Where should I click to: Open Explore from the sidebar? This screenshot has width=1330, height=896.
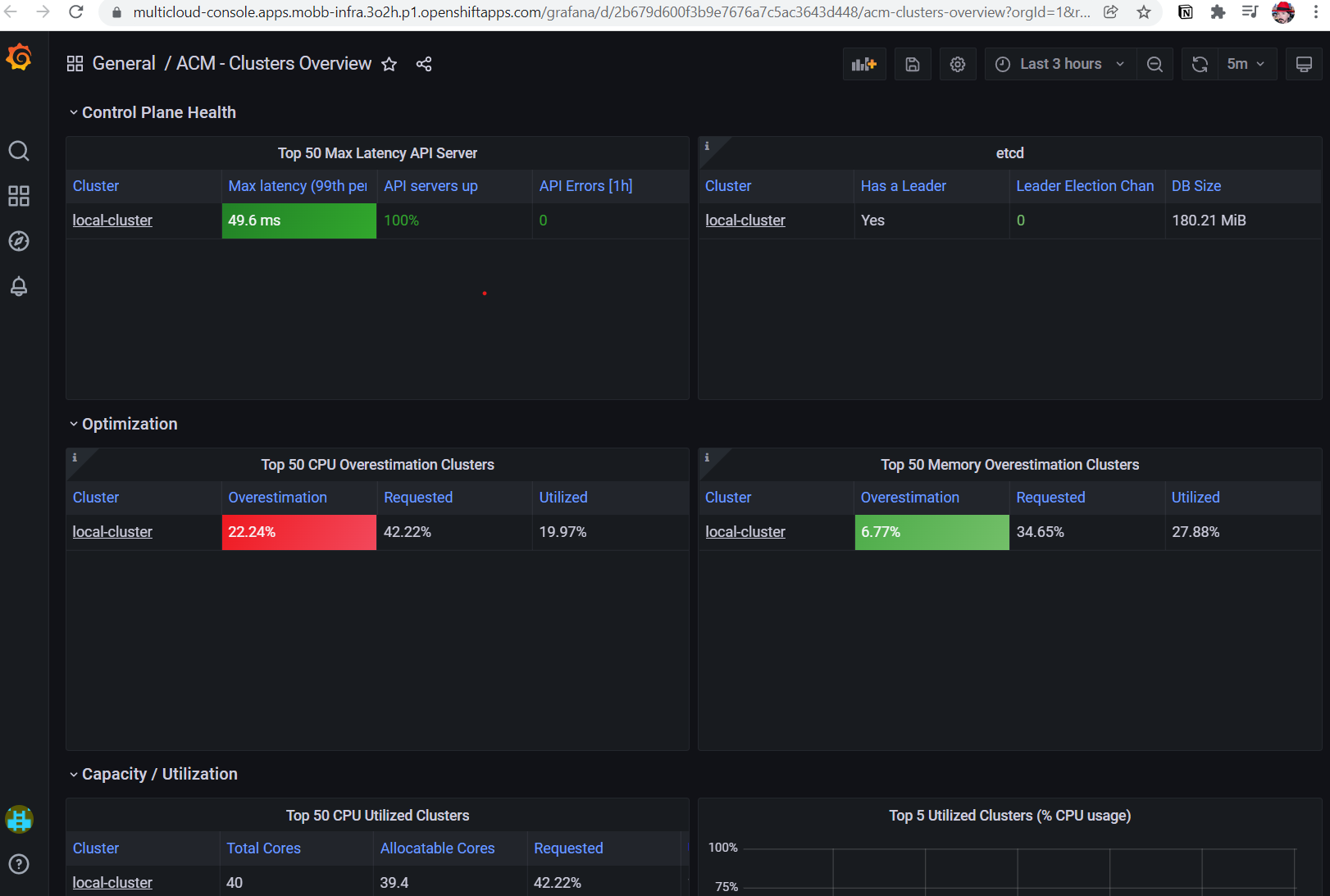coord(19,241)
